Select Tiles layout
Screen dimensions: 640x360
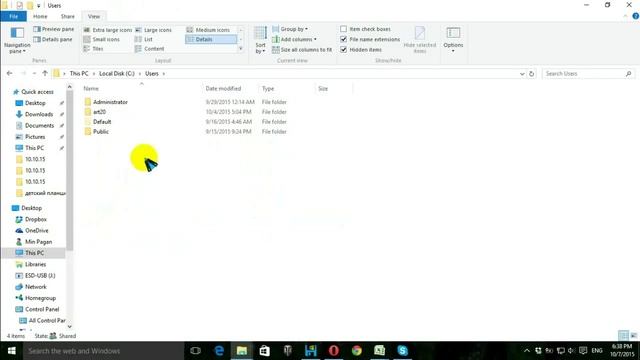point(93,49)
